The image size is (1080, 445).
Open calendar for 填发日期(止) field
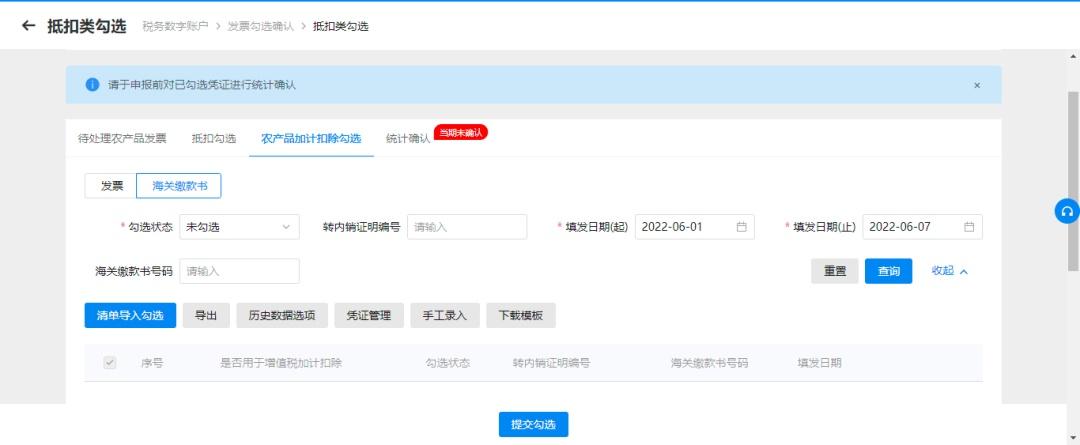tap(969, 227)
